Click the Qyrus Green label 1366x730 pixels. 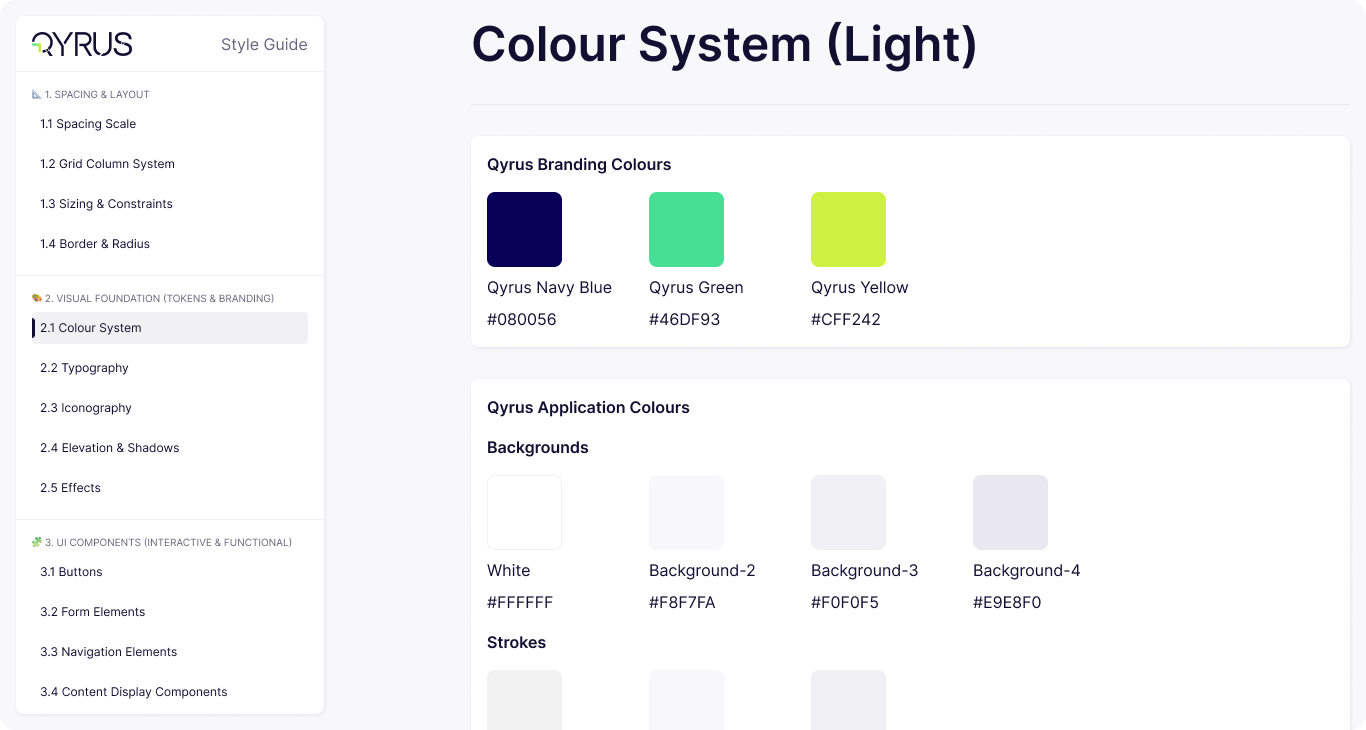696,288
